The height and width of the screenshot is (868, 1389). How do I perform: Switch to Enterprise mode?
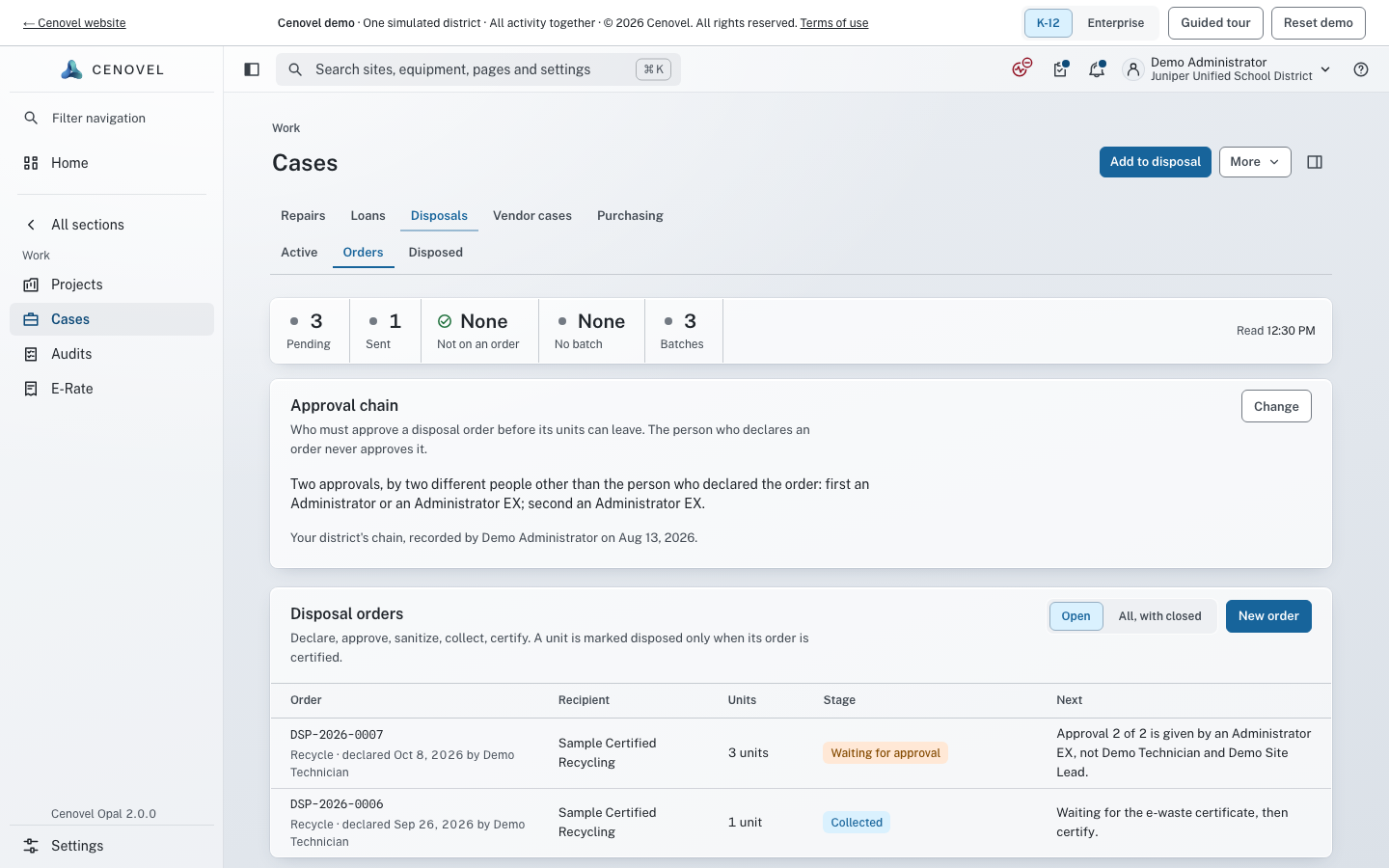(x=1116, y=23)
